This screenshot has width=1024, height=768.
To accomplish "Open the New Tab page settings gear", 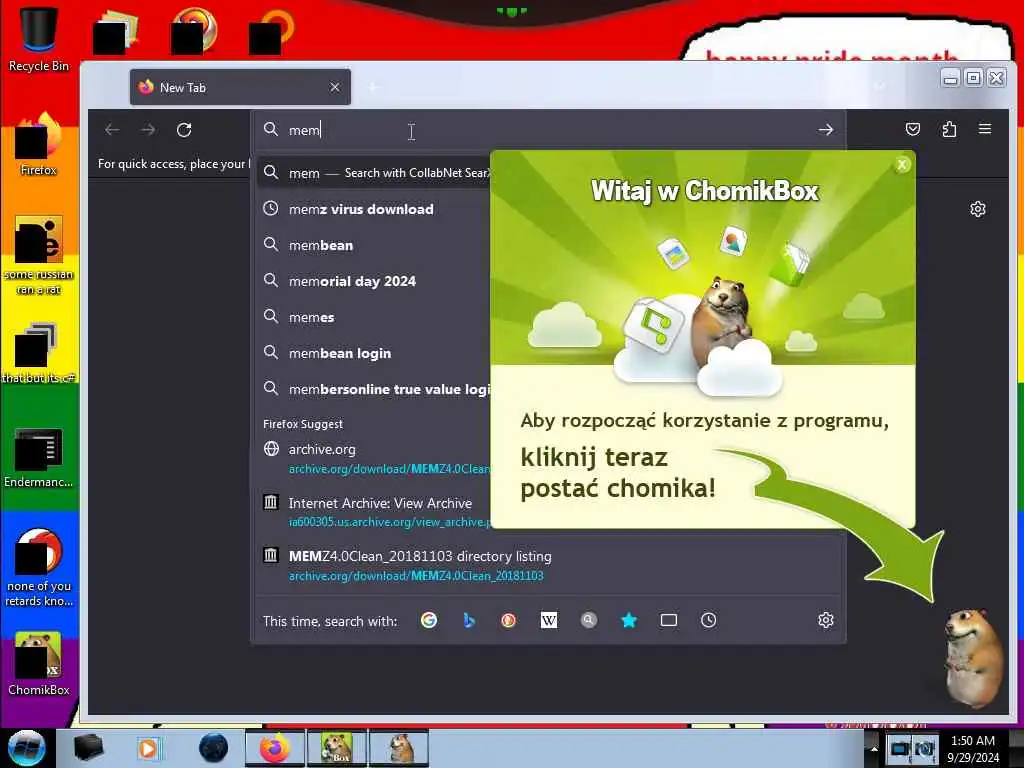I will [978, 209].
